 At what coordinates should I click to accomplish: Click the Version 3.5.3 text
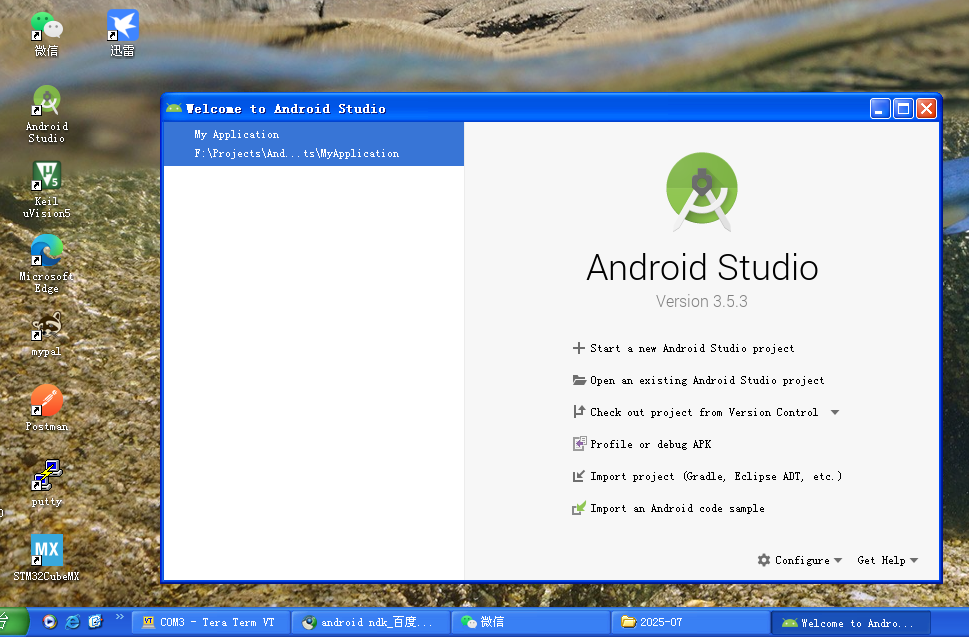(702, 301)
